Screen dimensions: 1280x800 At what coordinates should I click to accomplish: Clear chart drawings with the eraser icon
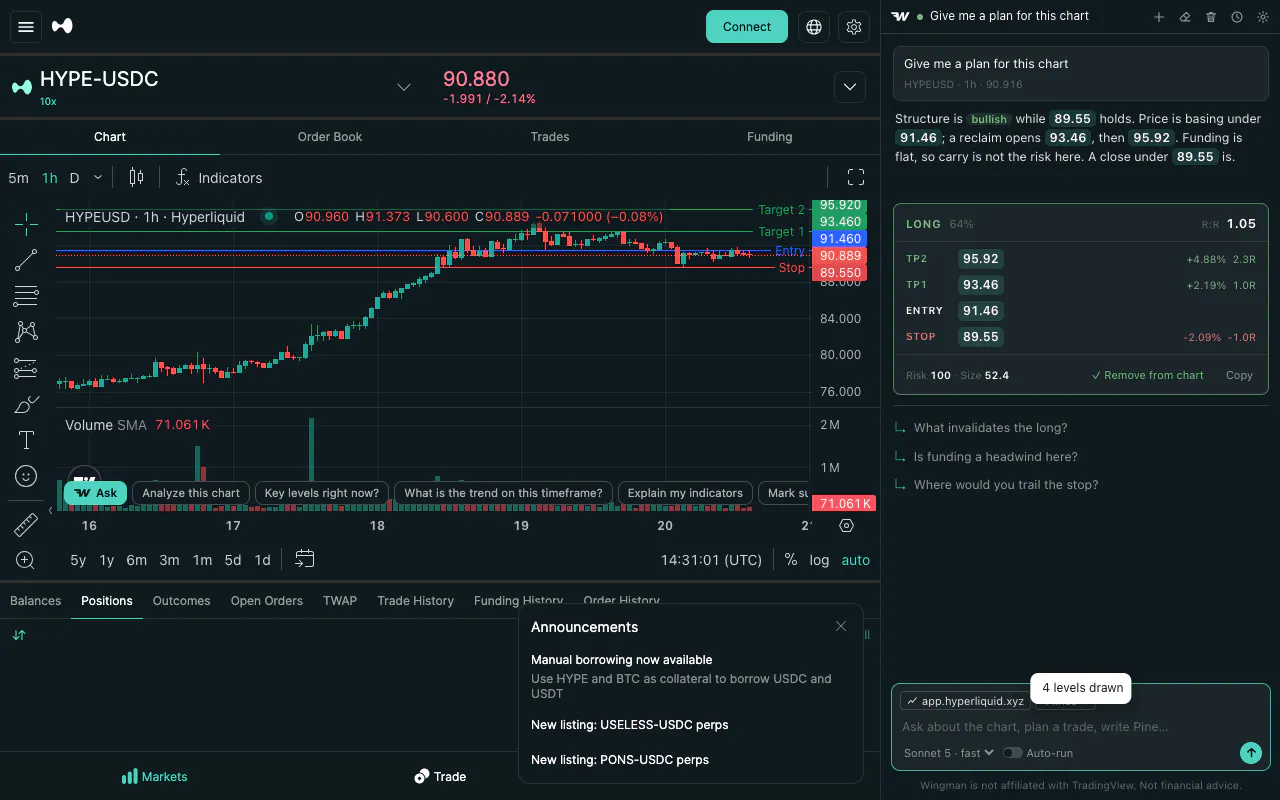pos(1185,17)
